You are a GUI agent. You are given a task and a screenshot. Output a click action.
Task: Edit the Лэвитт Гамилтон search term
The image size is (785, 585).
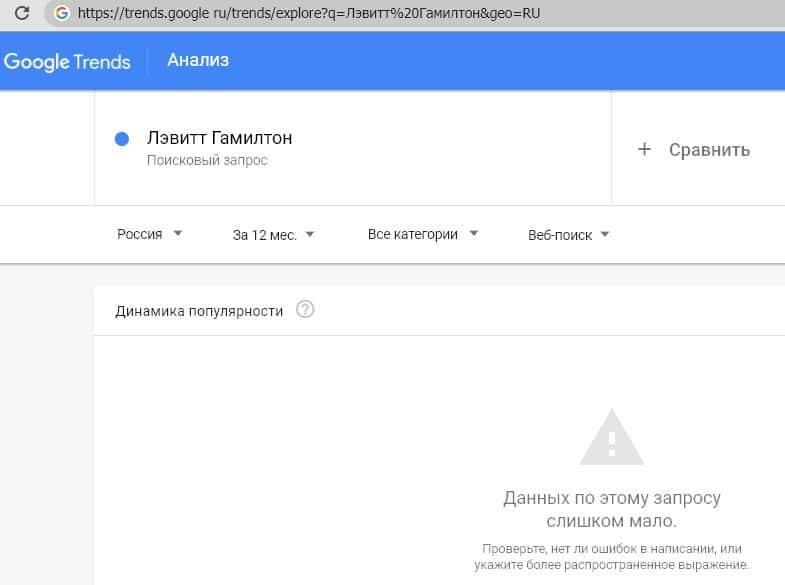[219, 138]
